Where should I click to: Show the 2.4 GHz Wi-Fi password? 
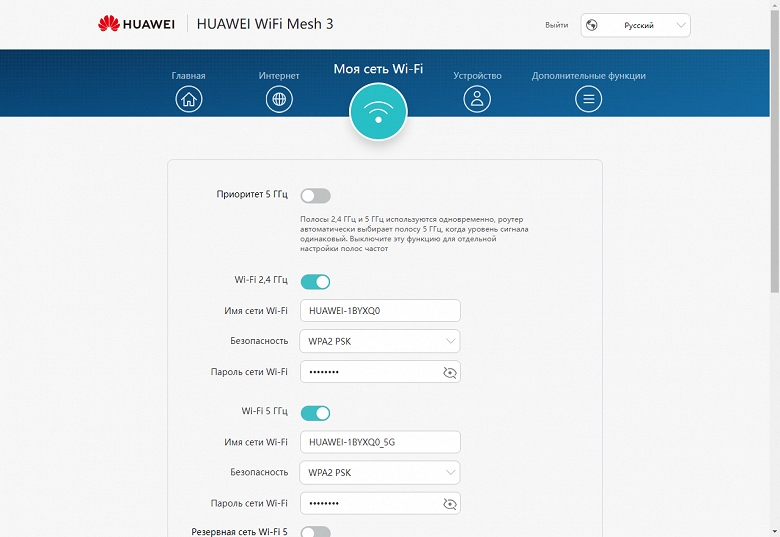coord(450,372)
